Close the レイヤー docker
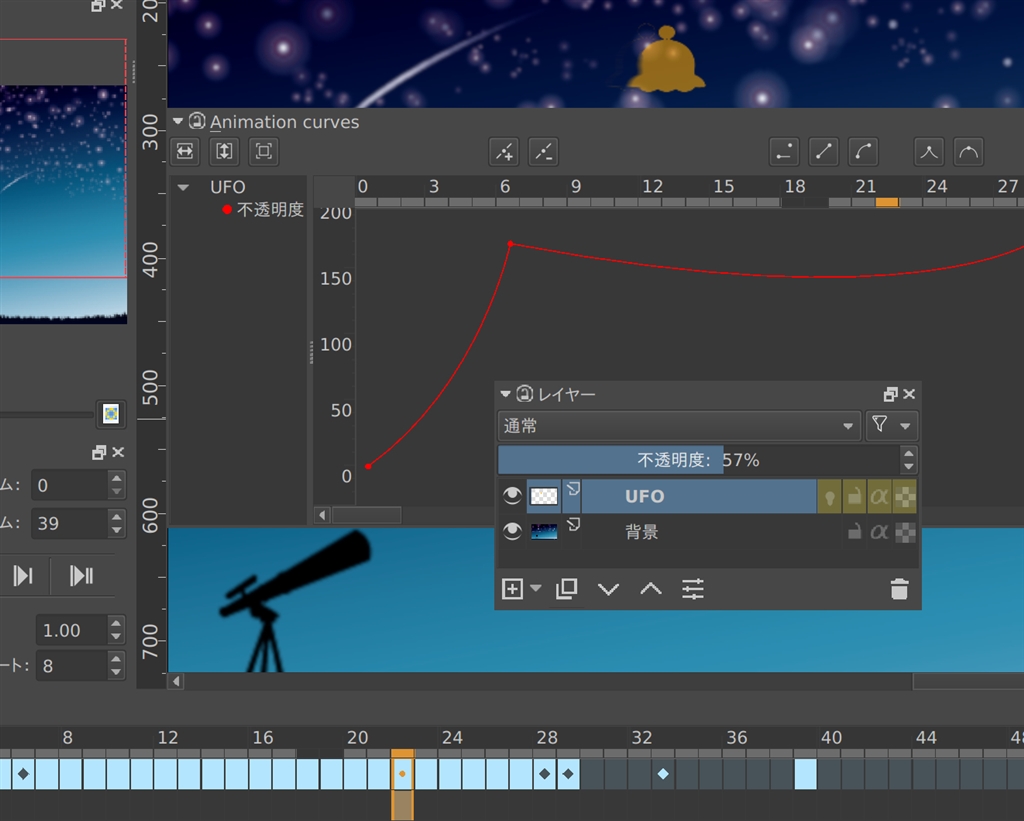 909,394
